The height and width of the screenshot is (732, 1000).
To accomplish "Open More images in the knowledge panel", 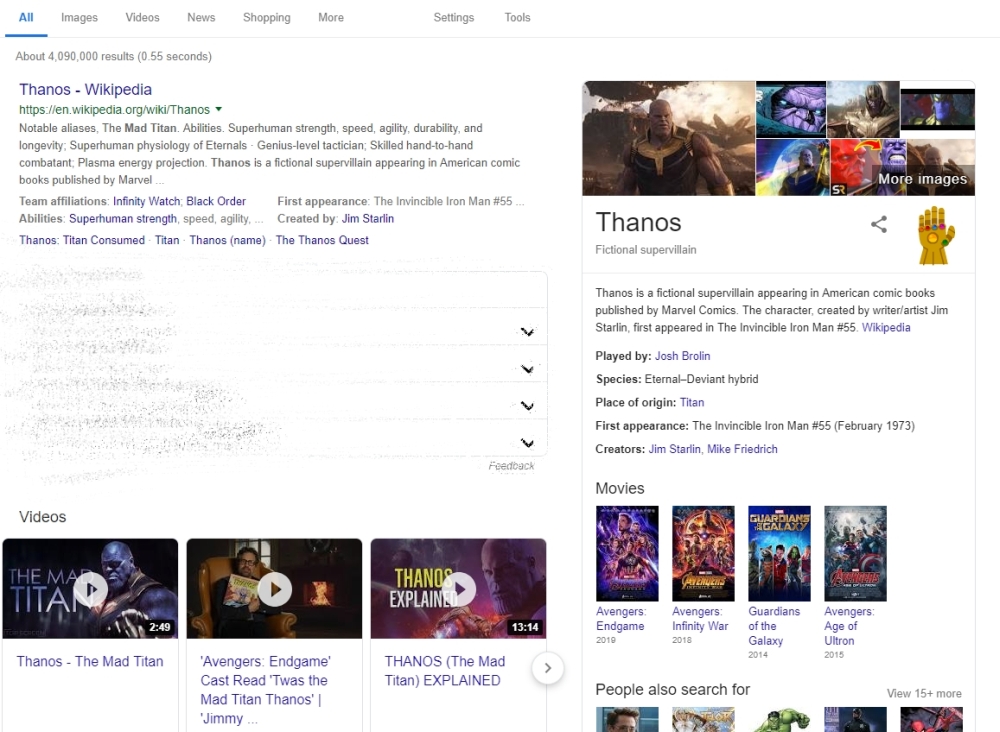I will 922,180.
